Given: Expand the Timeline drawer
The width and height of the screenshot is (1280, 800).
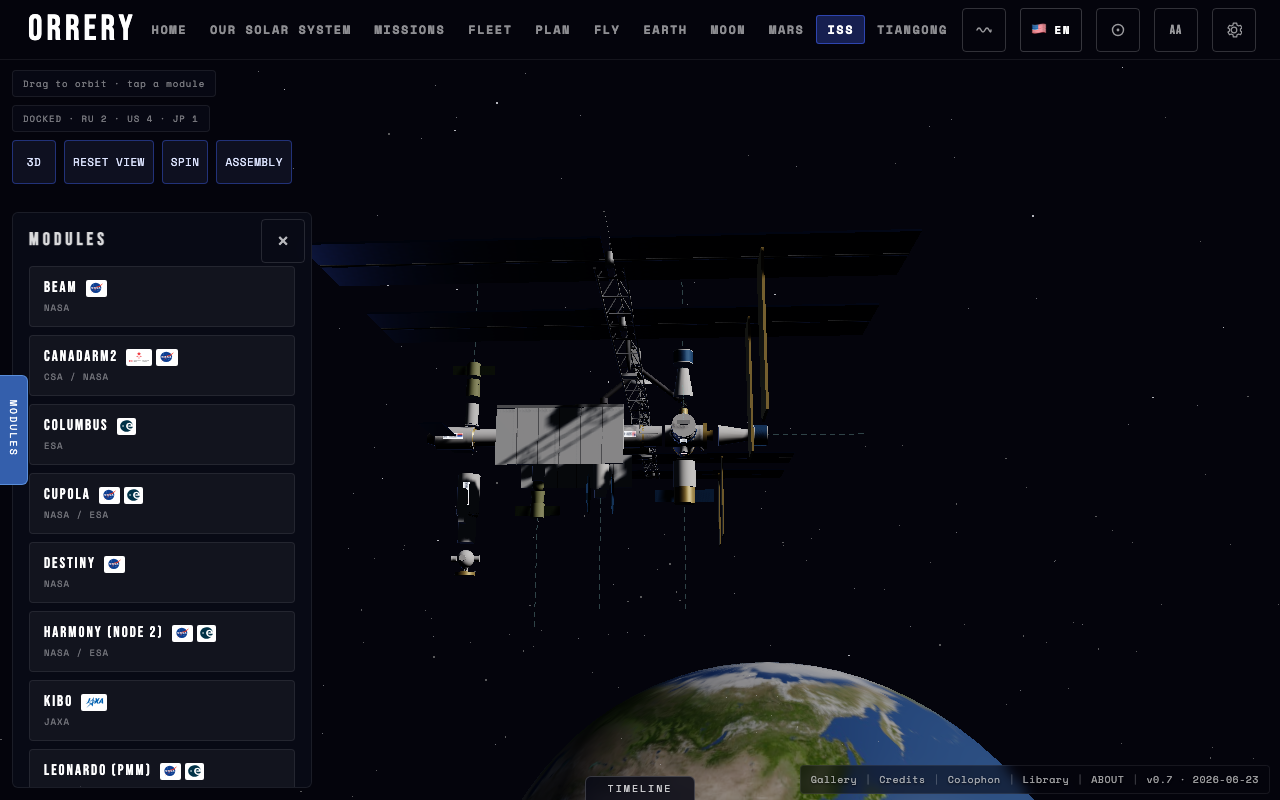Looking at the screenshot, I should pyautogui.click(x=640, y=788).
